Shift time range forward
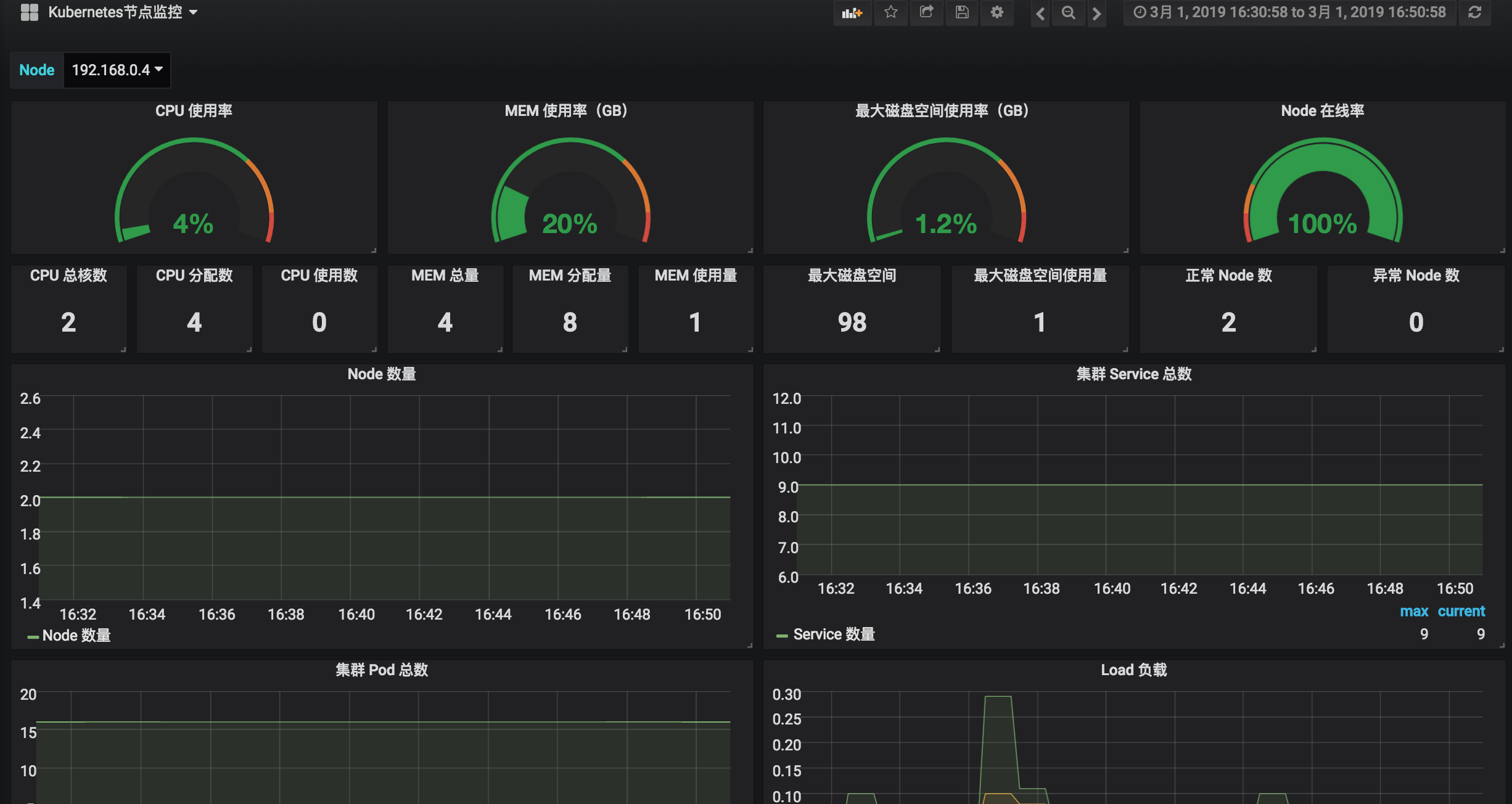The image size is (1512, 804). [1096, 13]
